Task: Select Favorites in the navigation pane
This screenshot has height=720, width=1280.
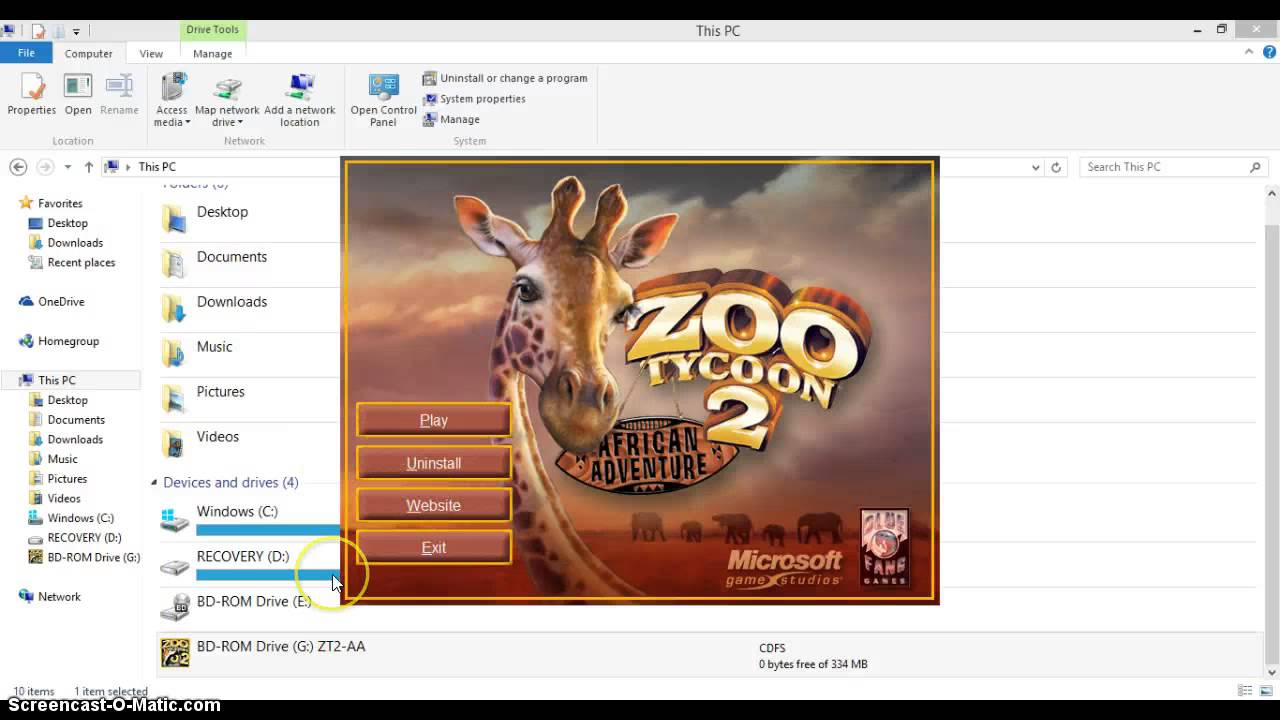Action: pyautogui.click(x=60, y=203)
